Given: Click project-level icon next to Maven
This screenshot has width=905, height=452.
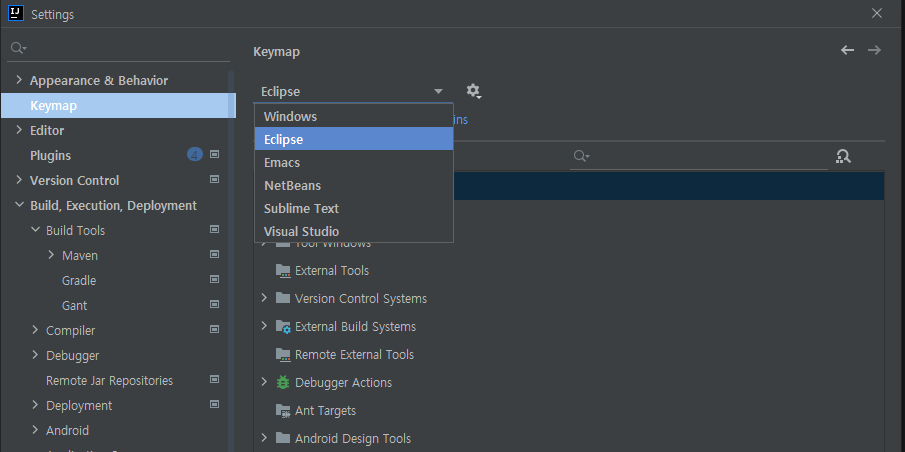Looking at the screenshot, I should pyautogui.click(x=215, y=255).
